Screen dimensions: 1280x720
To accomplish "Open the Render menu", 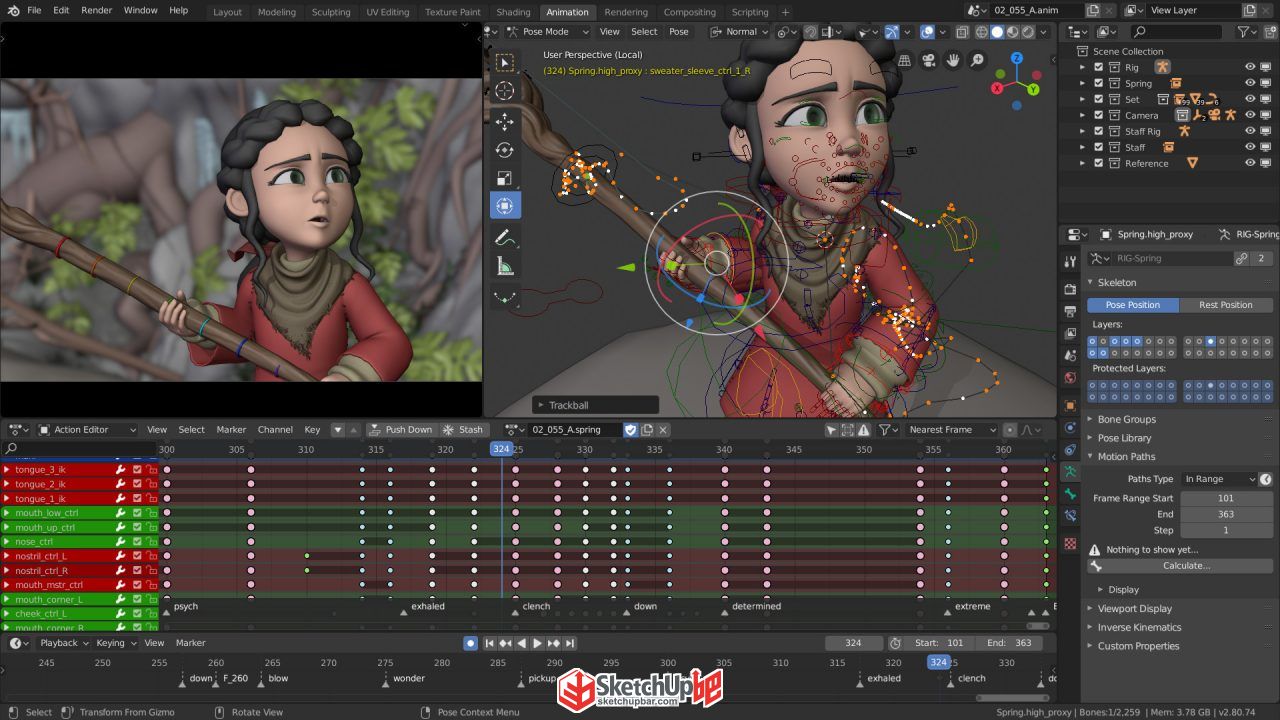I will point(97,10).
